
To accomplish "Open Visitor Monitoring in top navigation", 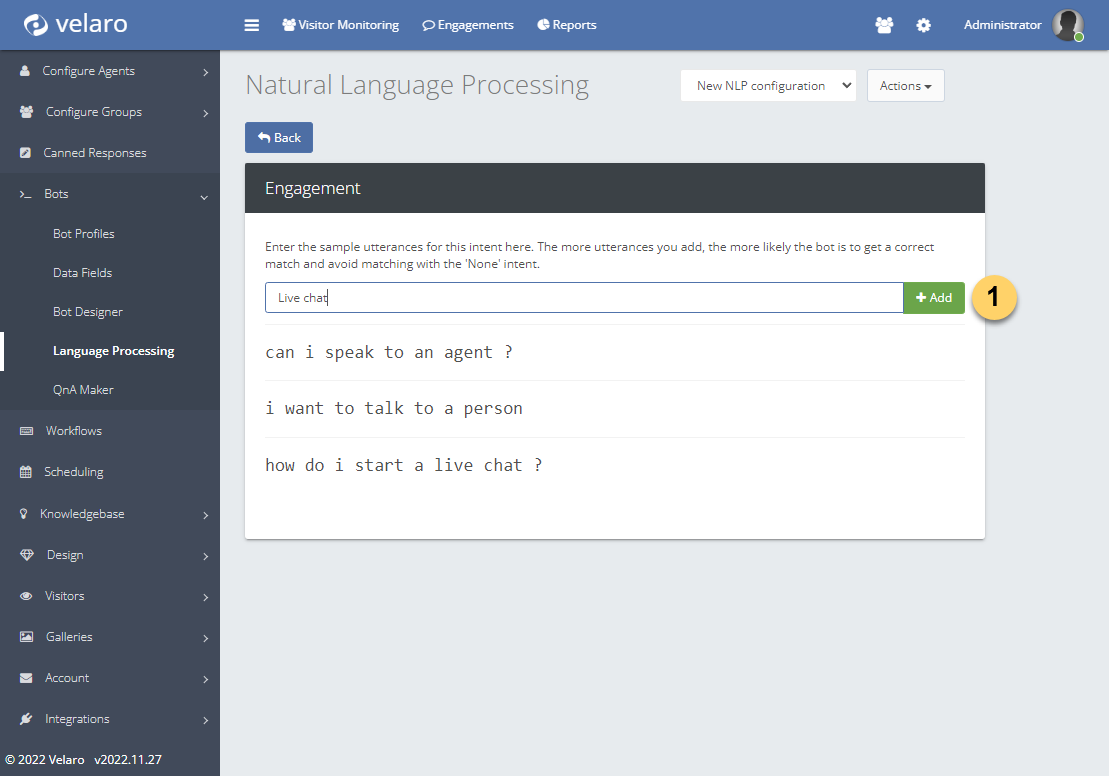I will coord(340,25).
